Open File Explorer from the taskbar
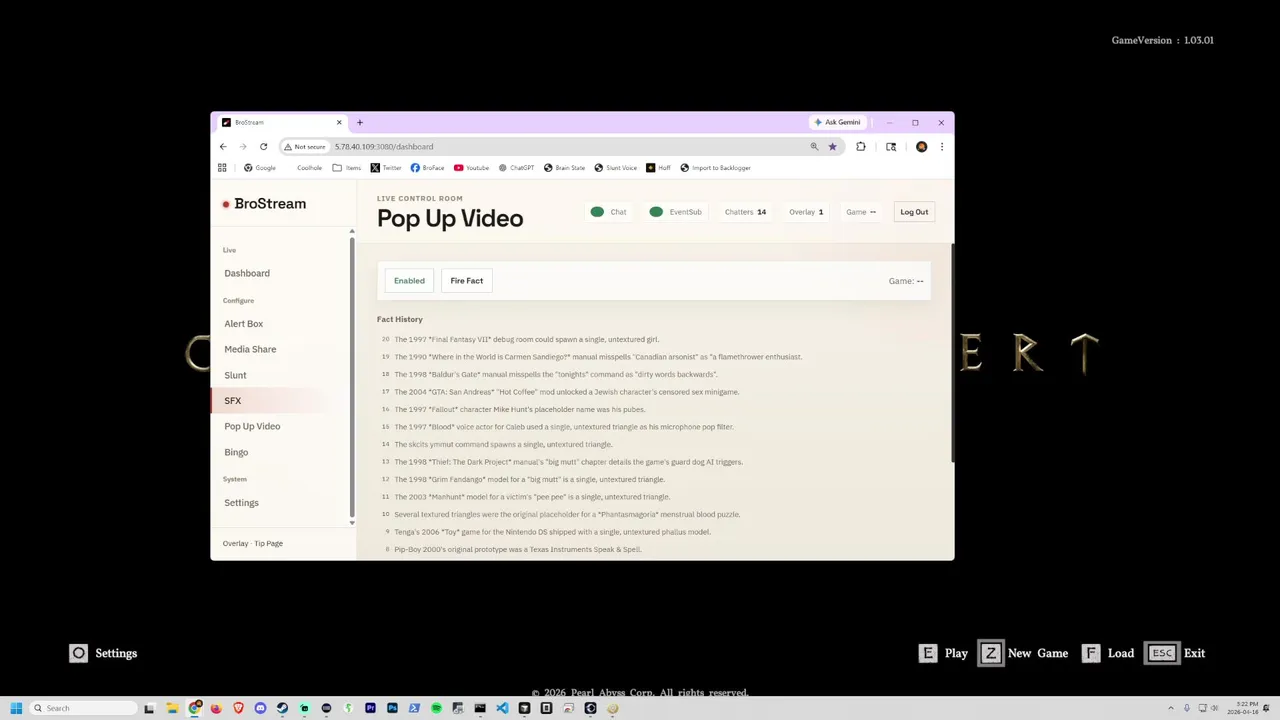The image size is (1280, 720). (x=172, y=708)
